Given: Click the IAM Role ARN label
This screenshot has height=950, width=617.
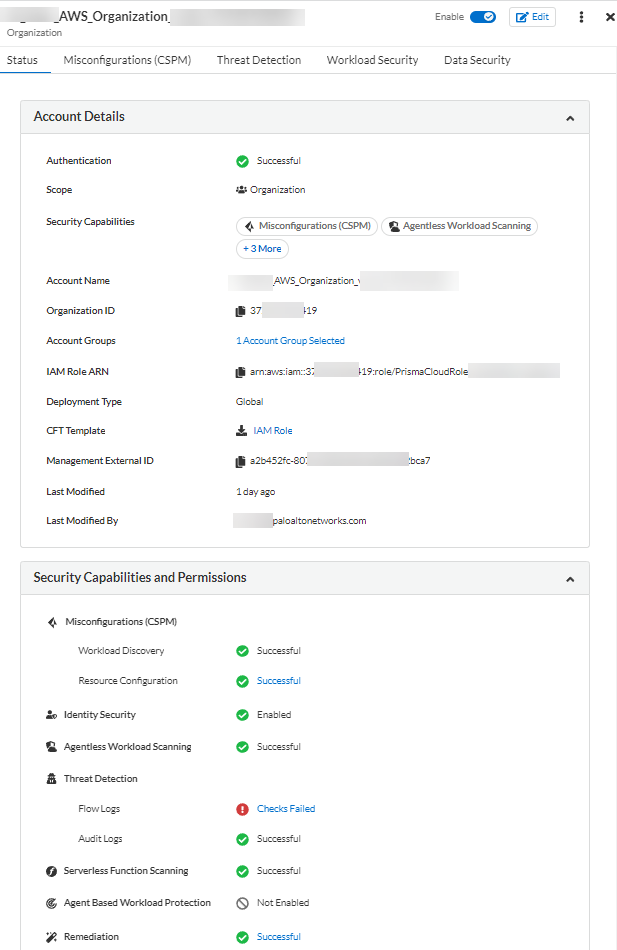Looking at the screenshot, I should pyautogui.click(x=78, y=372).
